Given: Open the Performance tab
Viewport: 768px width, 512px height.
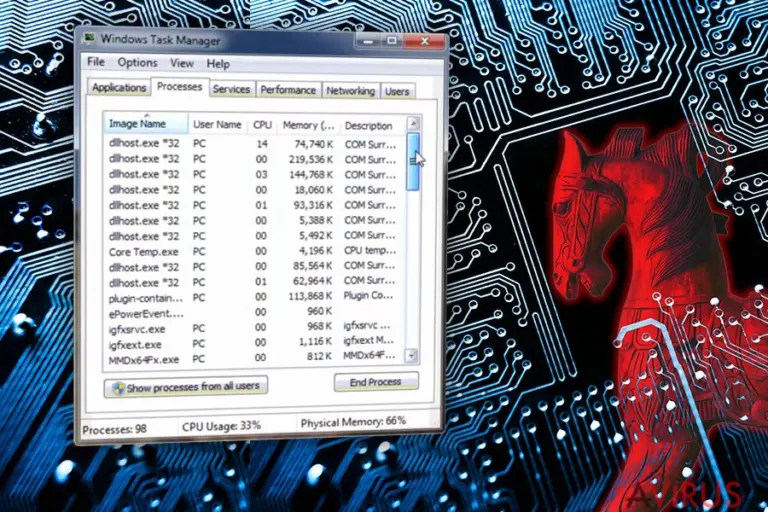Looking at the screenshot, I should coord(288,90).
